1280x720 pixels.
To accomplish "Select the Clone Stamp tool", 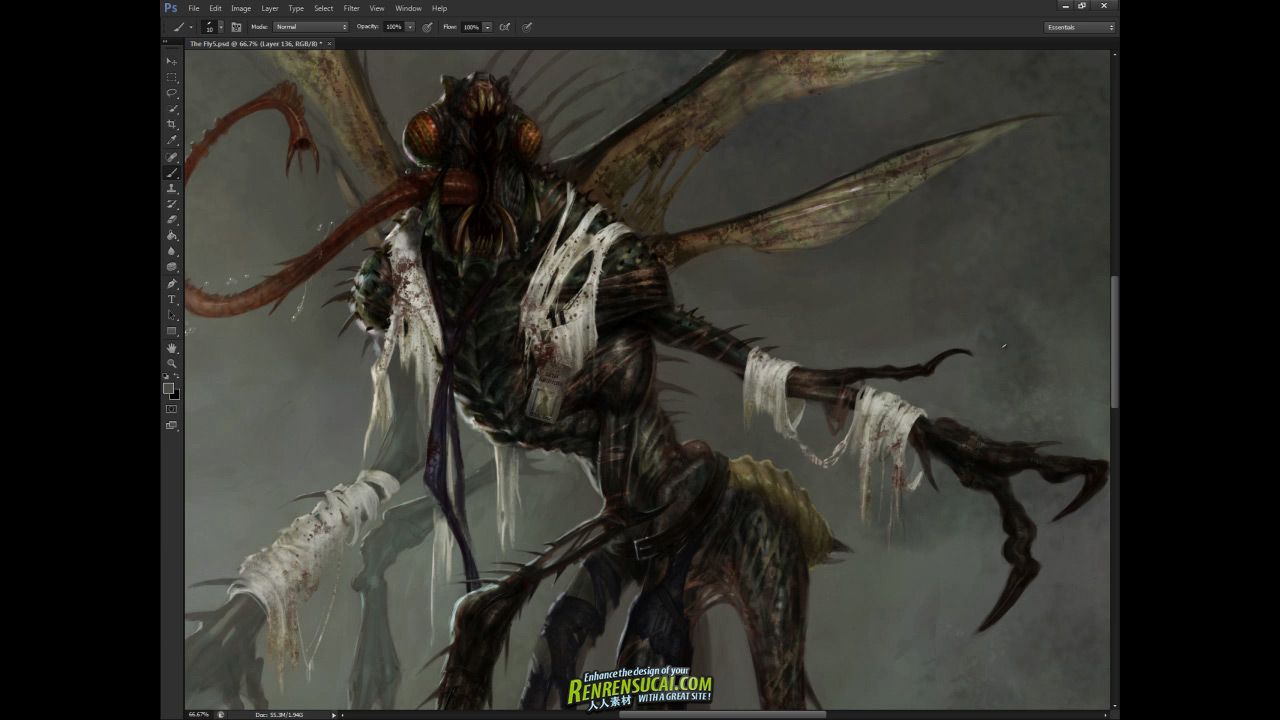I will click(x=172, y=188).
